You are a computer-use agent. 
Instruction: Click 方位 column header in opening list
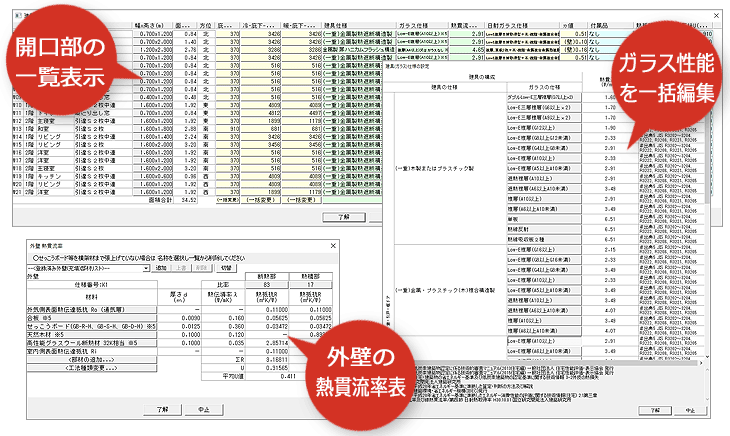point(205,26)
